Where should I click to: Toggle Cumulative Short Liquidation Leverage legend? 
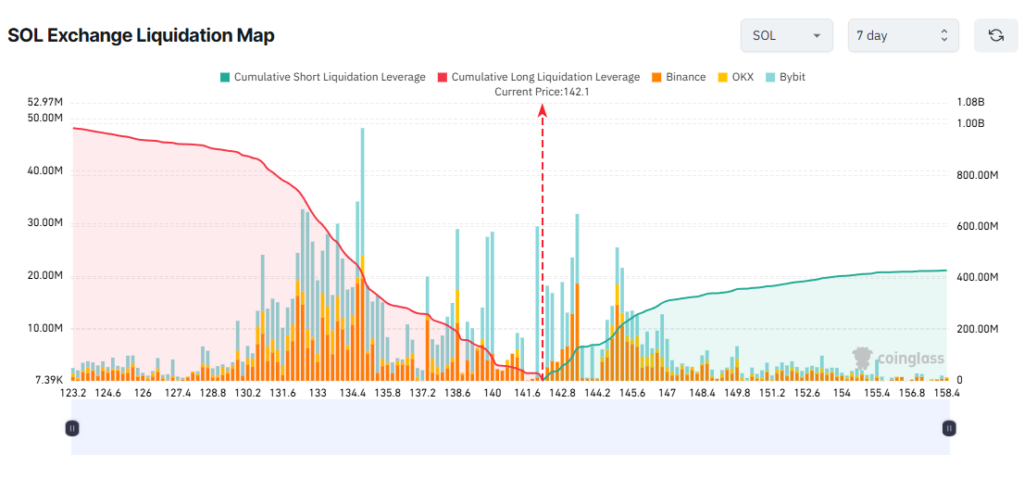pos(323,77)
